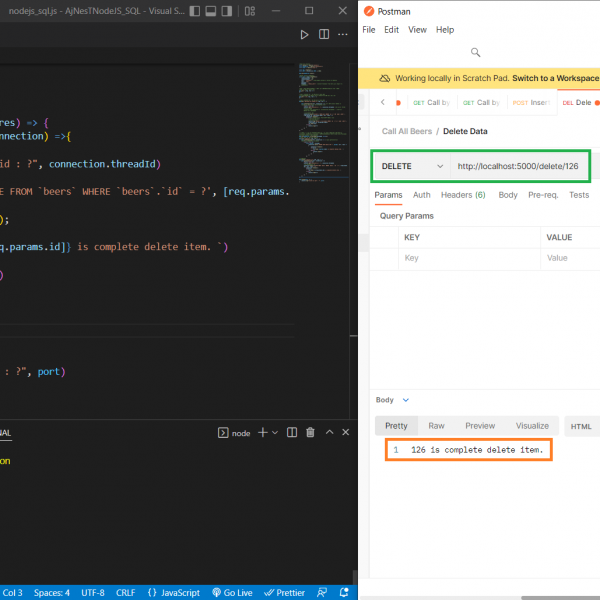Click the Postman search magnifier icon
Image resolution: width=600 pixels, height=600 pixels.
click(x=476, y=53)
